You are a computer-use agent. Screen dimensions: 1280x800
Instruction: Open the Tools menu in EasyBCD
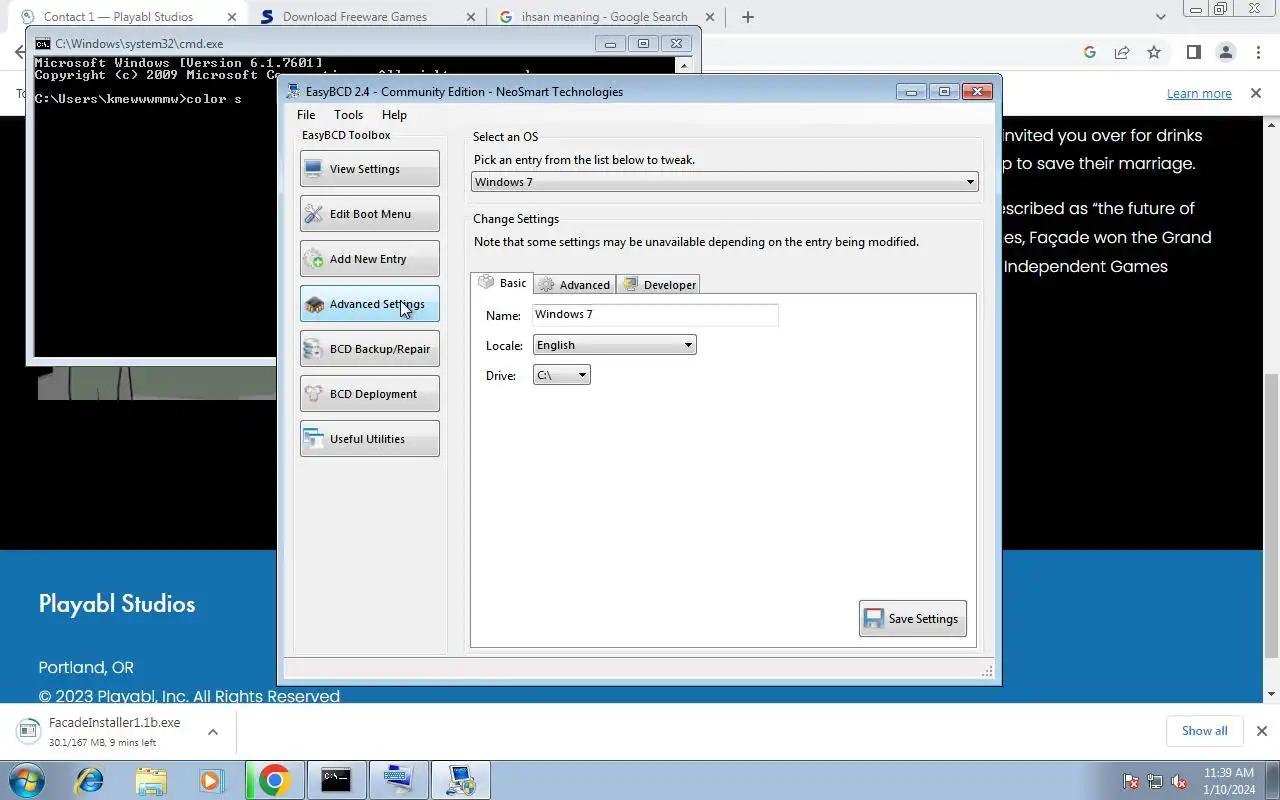(348, 115)
